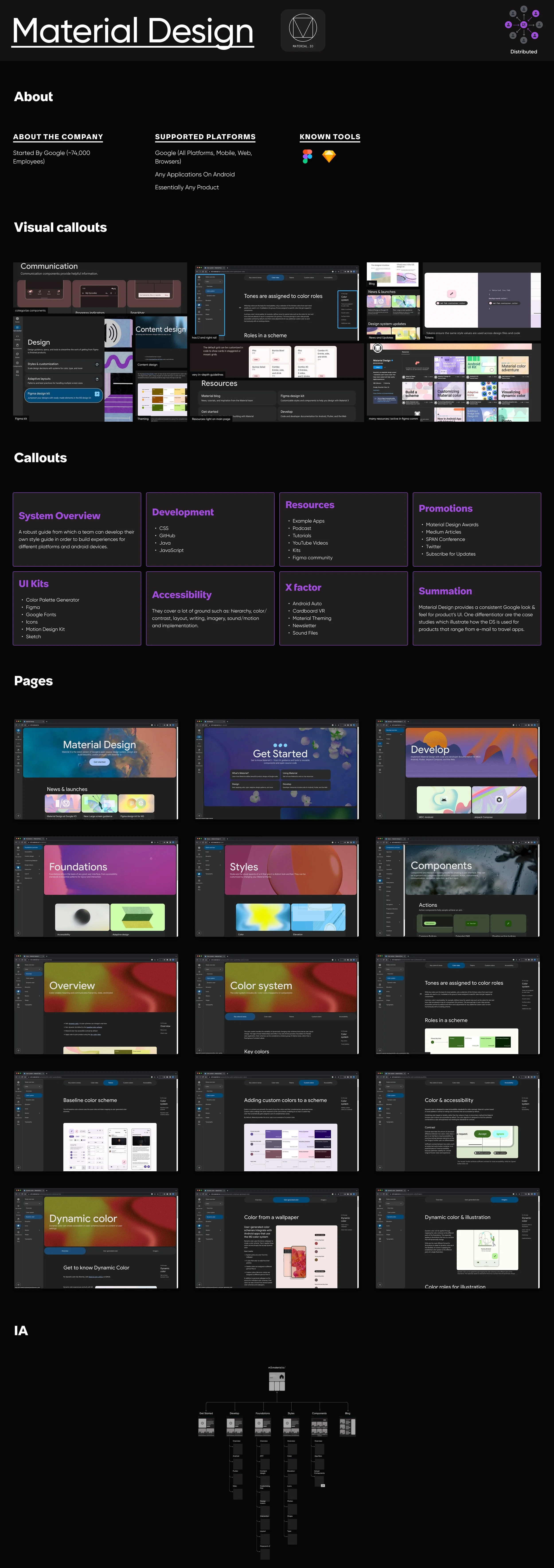
Task: Open the Material Design home page thumbnail in Pages
Action: coord(96,769)
